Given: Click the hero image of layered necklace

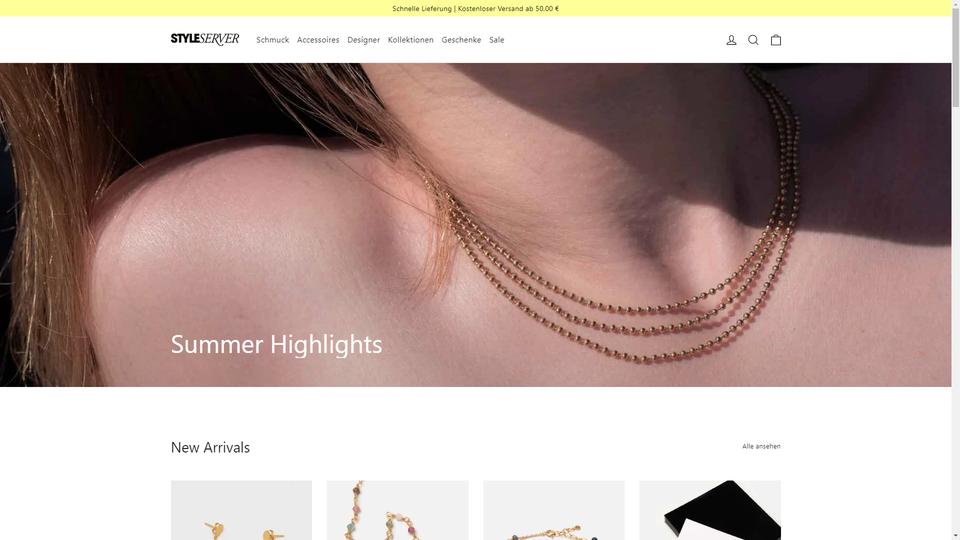Looking at the screenshot, I should (x=476, y=225).
